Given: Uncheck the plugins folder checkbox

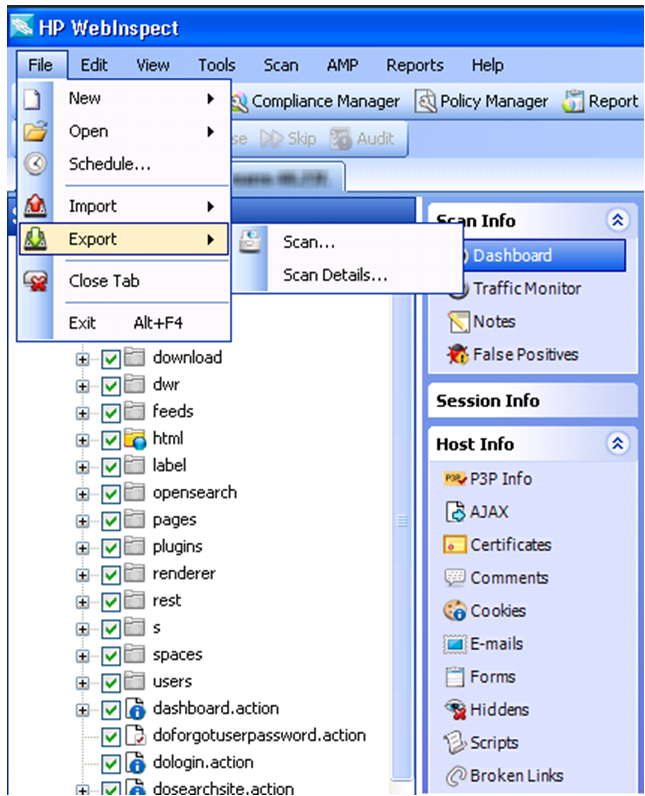Looking at the screenshot, I should (x=111, y=548).
